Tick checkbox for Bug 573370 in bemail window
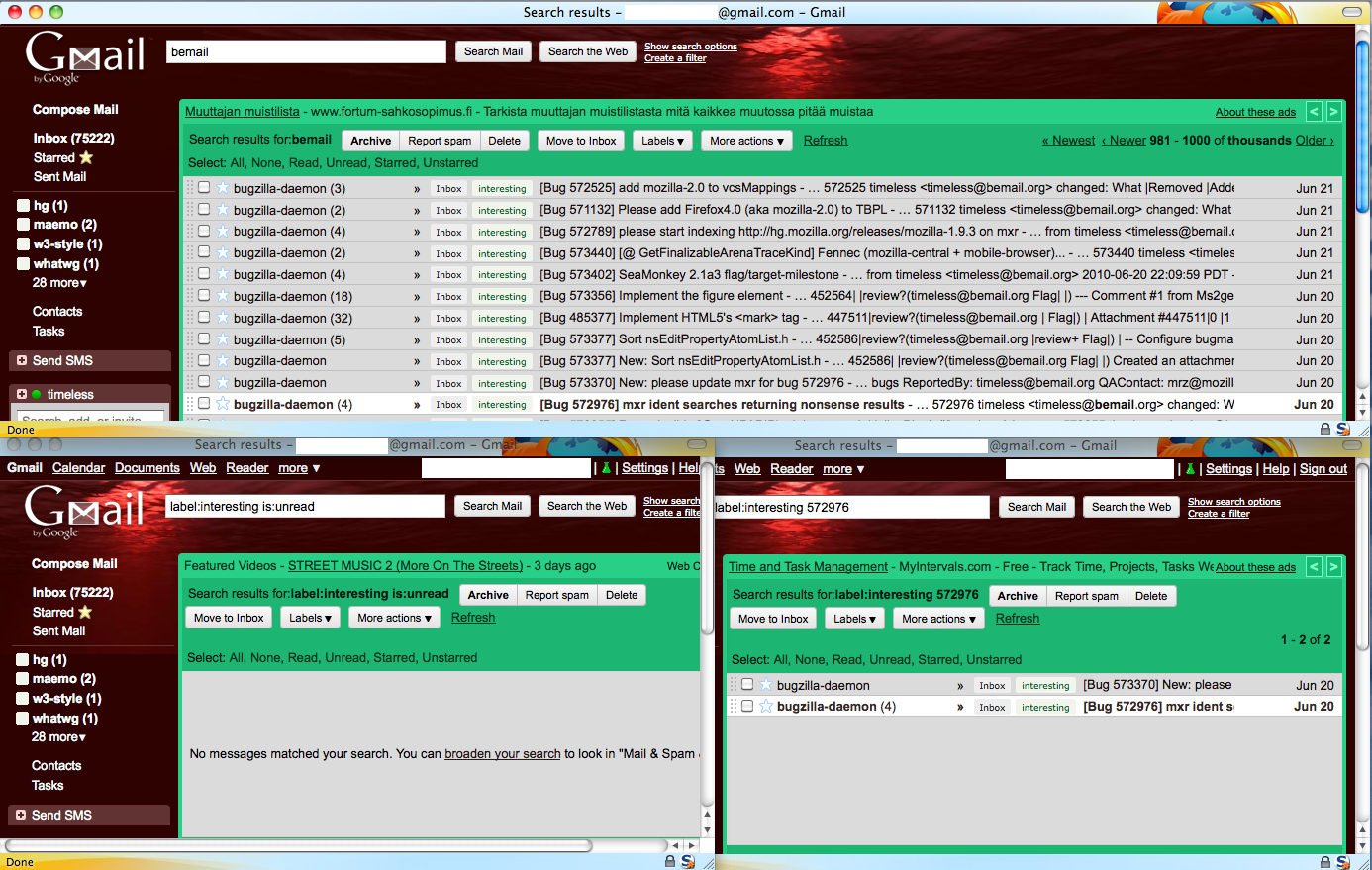Viewport: 1372px width, 870px height. click(204, 382)
